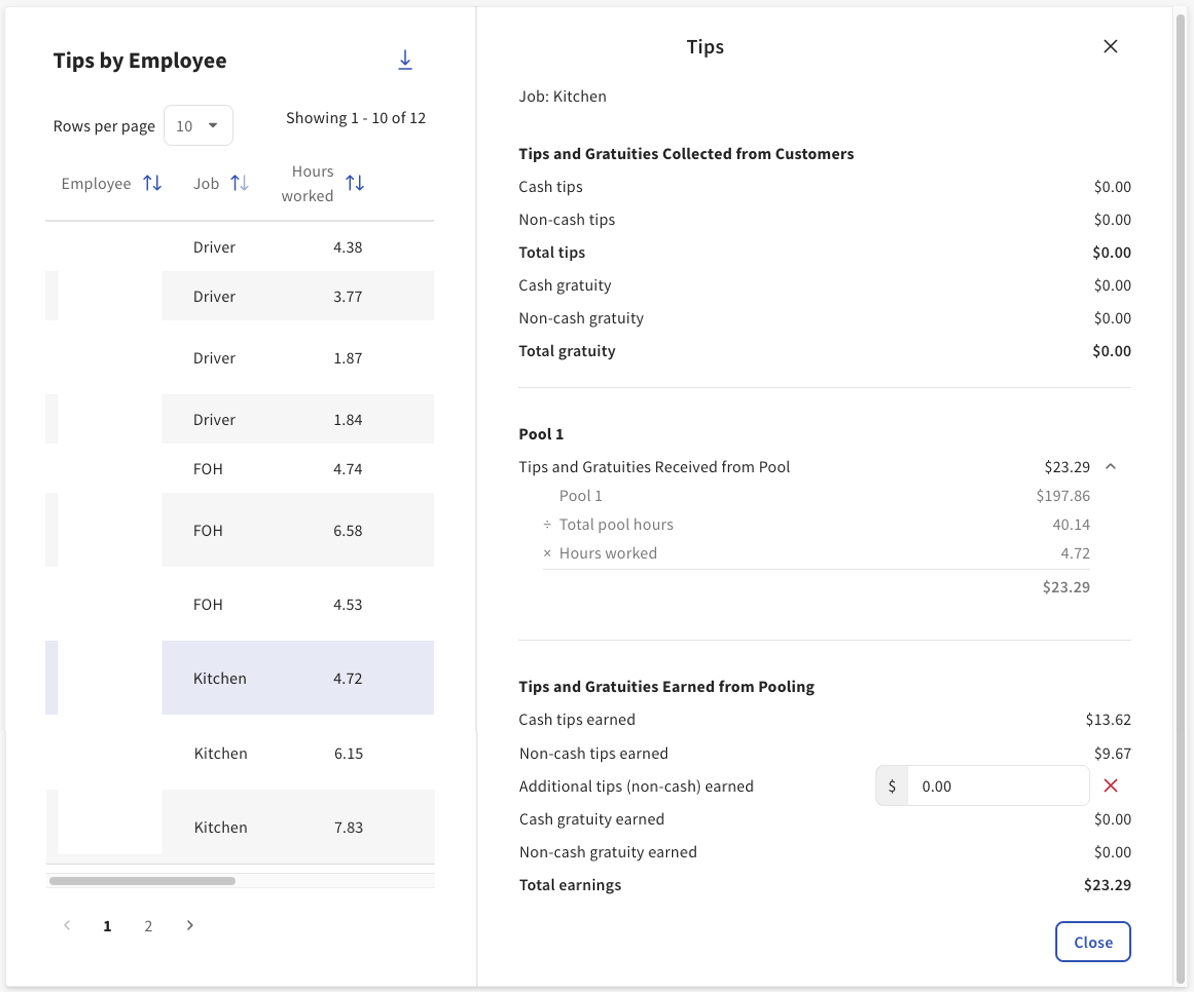Click the next page arrow

tap(189, 926)
